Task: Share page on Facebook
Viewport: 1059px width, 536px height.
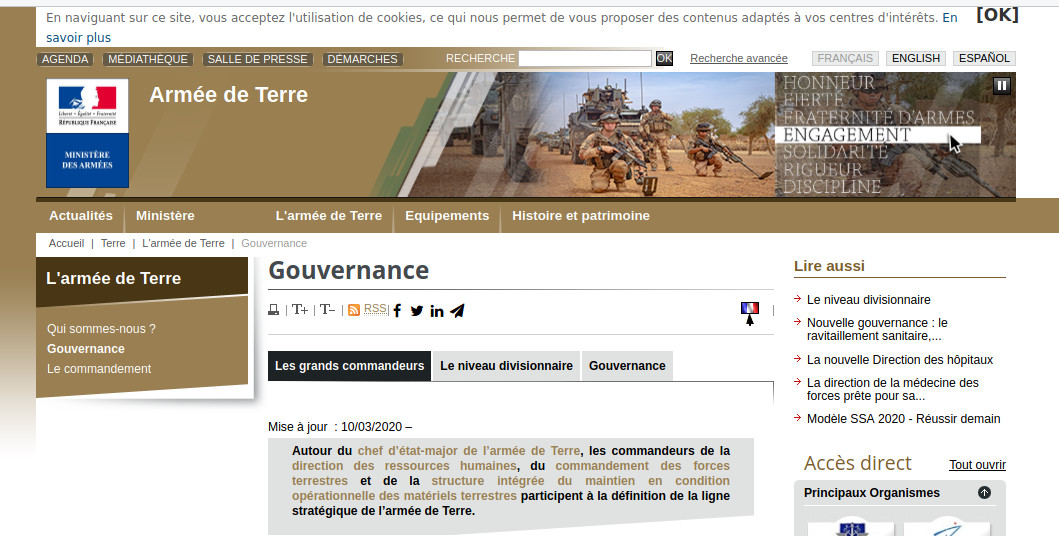Action: 397,311
